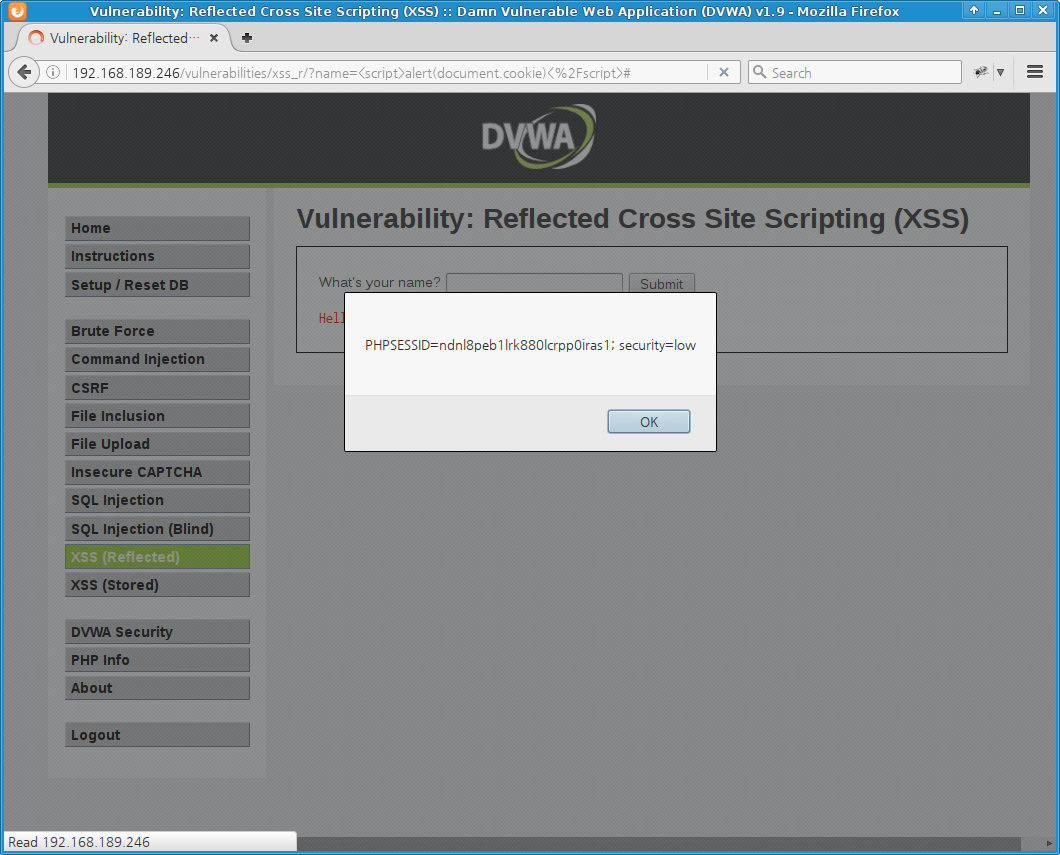
Task: Click the search magnifier icon
Action: point(760,72)
